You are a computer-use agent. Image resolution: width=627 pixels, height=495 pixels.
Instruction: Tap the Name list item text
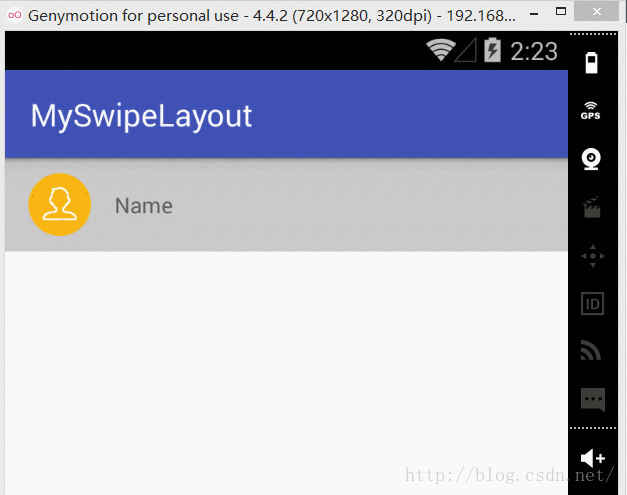[143, 206]
